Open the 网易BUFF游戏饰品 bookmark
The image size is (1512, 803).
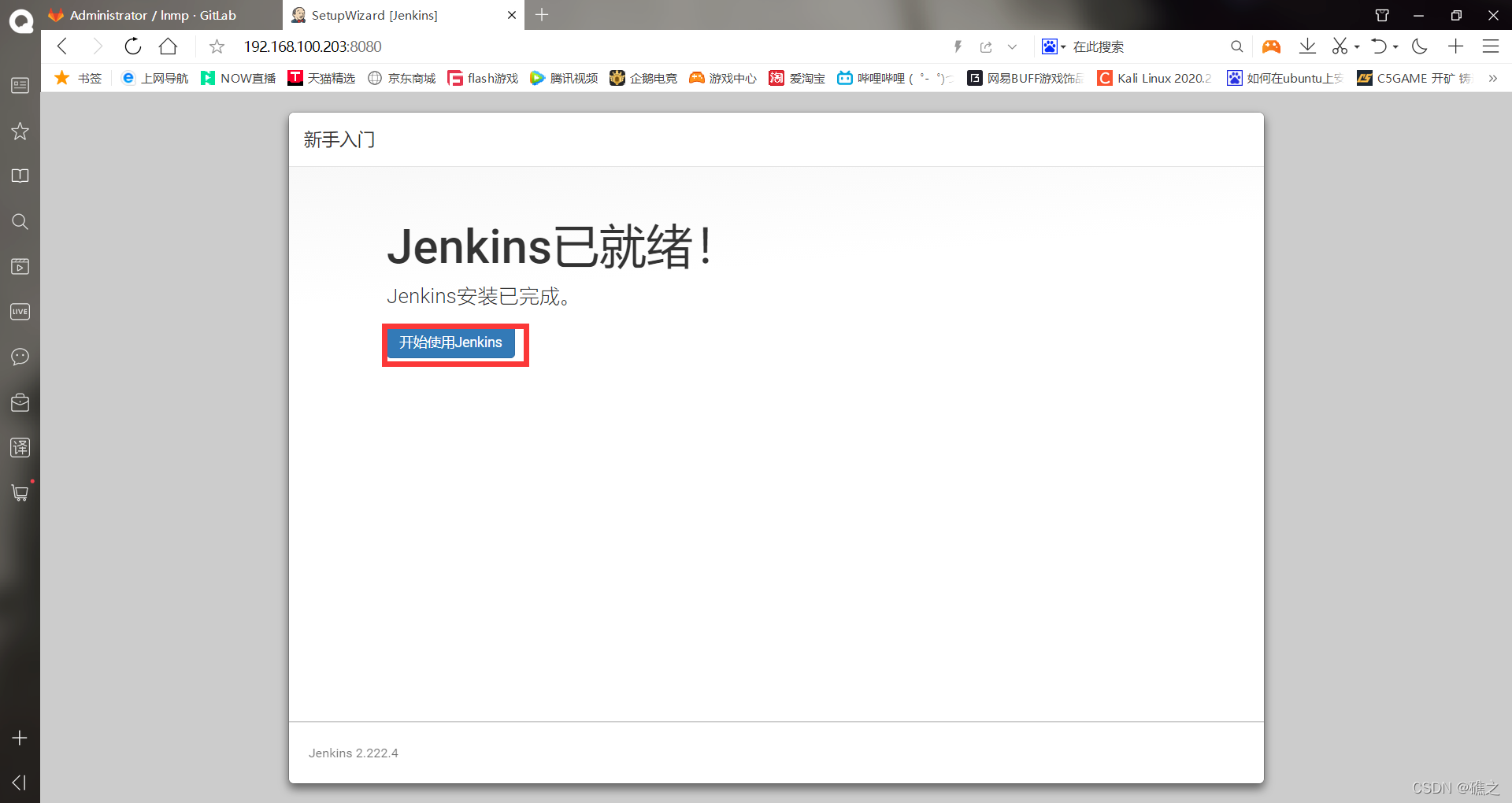(1025, 78)
